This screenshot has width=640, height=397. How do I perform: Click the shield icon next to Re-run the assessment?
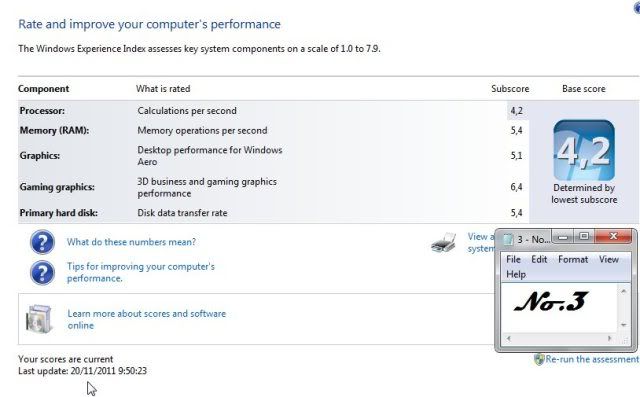point(539,359)
